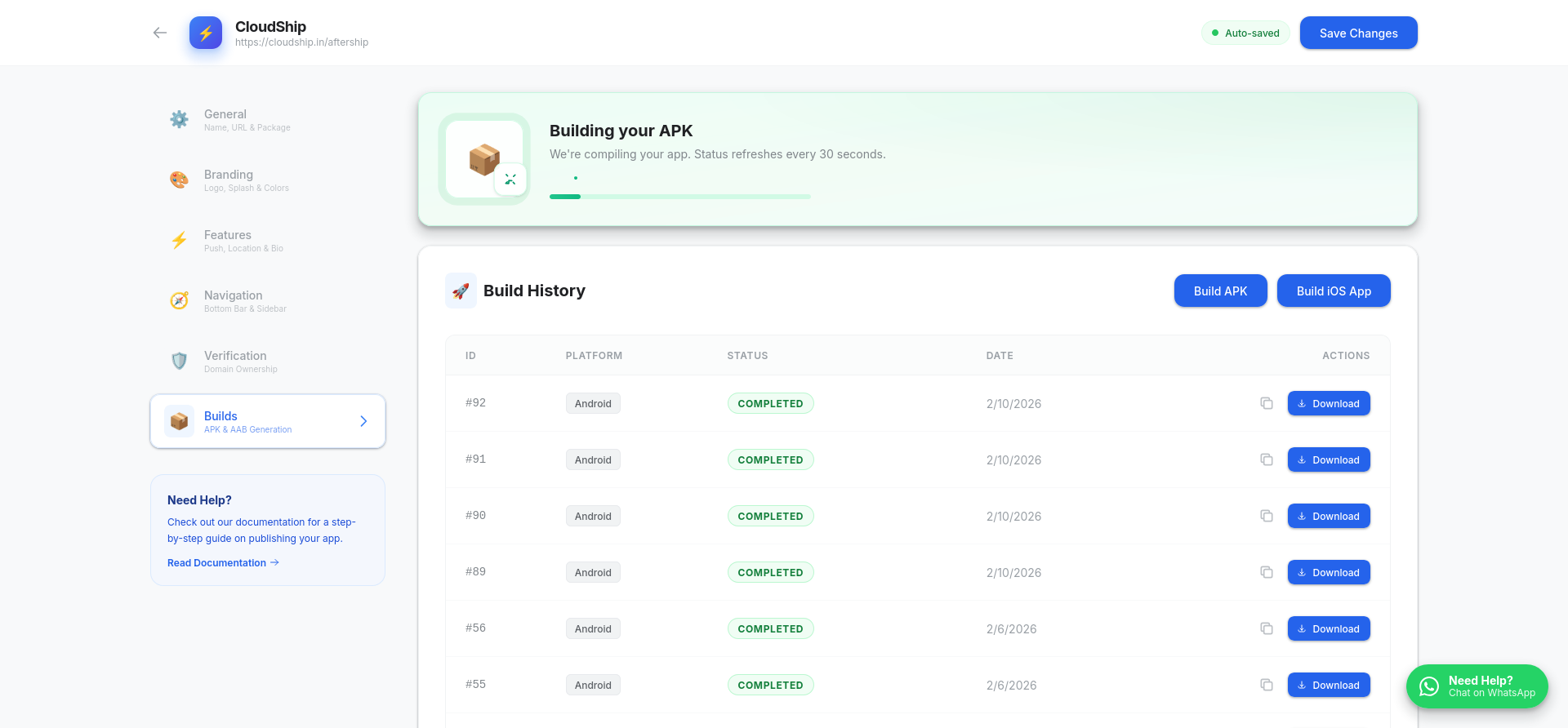Open the Branding settings tab
This screenshot has width=1568, height=728.
pos(268,180)
